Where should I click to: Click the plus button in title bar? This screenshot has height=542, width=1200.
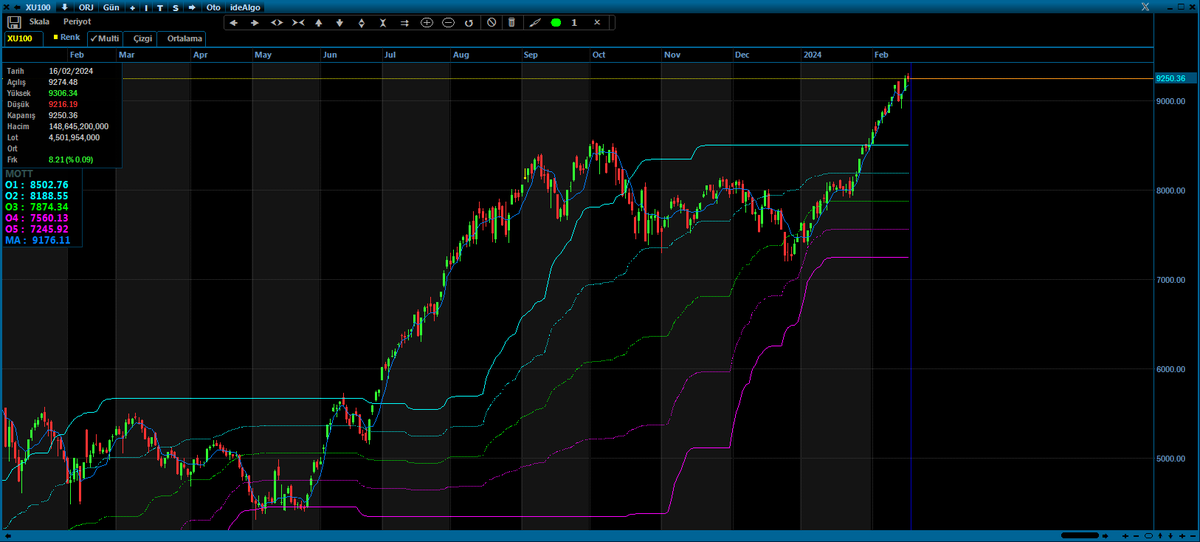pos(132,7)
